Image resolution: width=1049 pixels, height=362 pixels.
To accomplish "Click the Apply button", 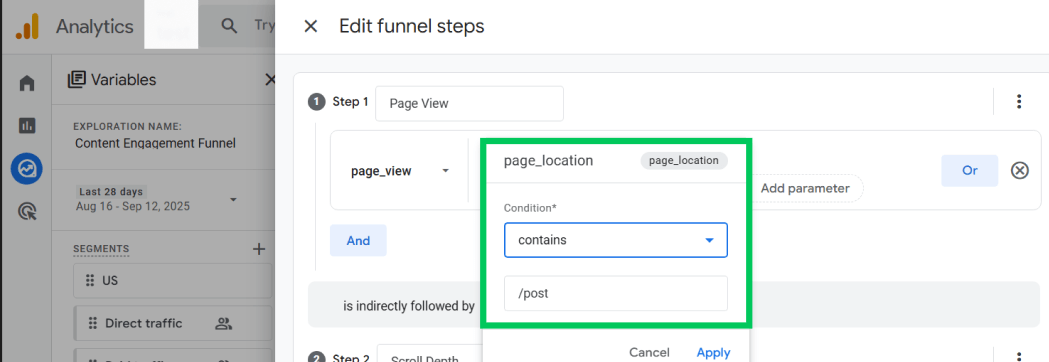I will point(713,353).
